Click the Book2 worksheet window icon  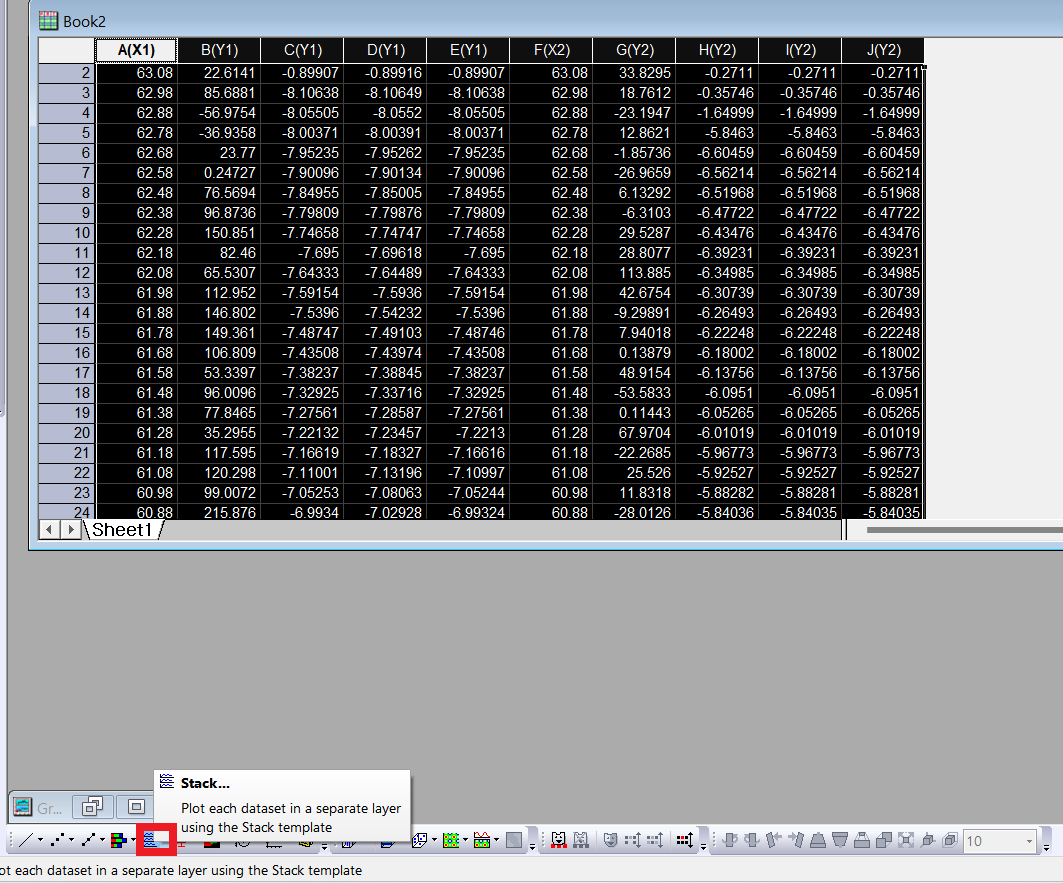tap(48, 21)
